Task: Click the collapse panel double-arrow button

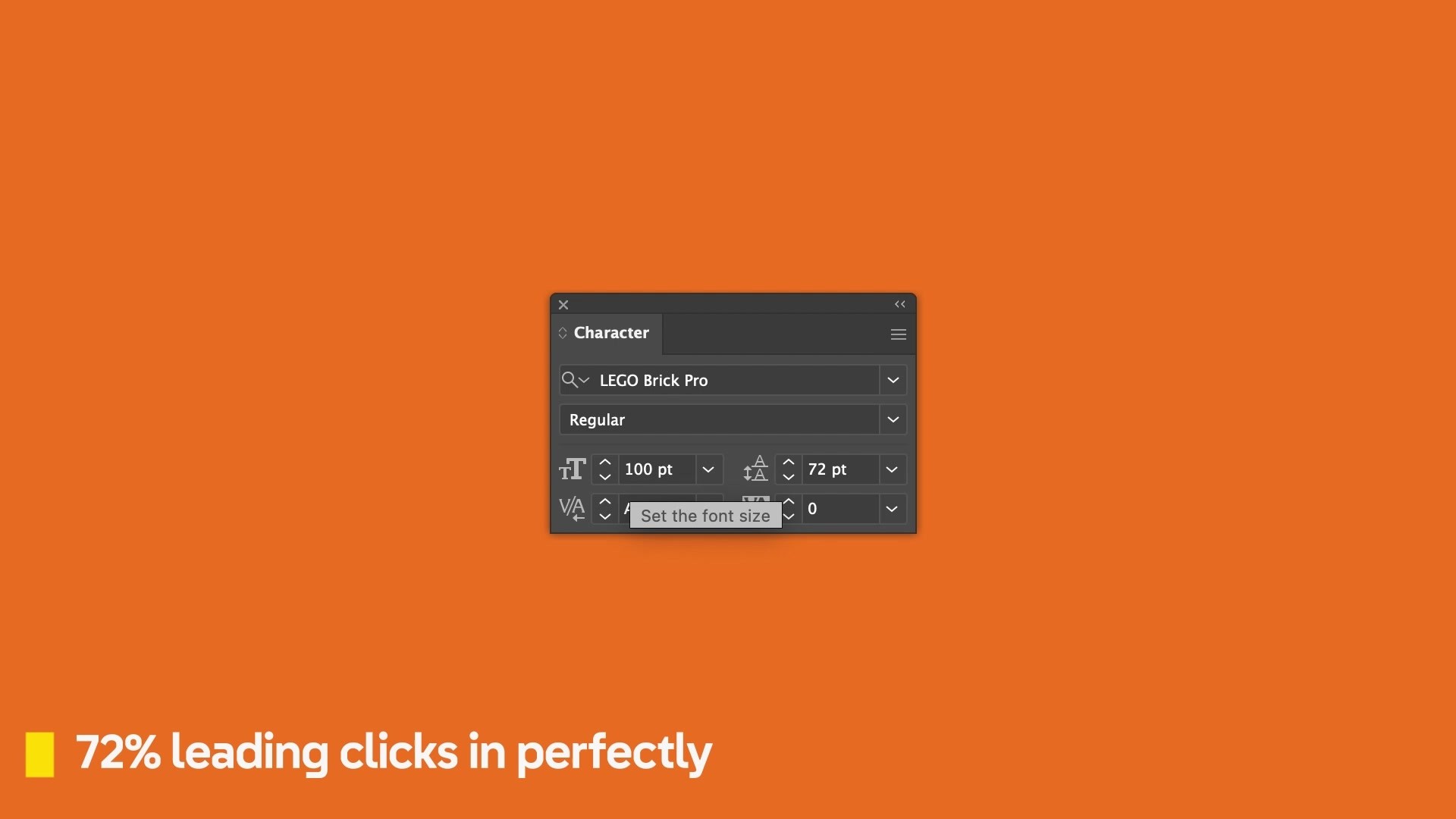Action: click(899, 303)
